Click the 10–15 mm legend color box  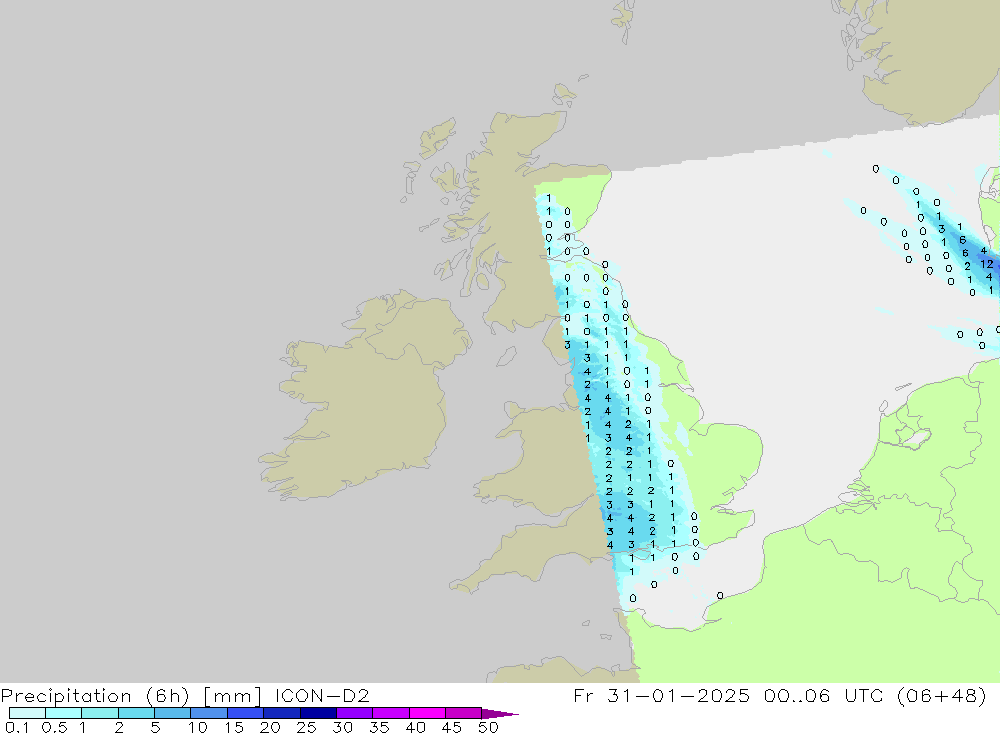pyautogui.click(x=209, y=713)
